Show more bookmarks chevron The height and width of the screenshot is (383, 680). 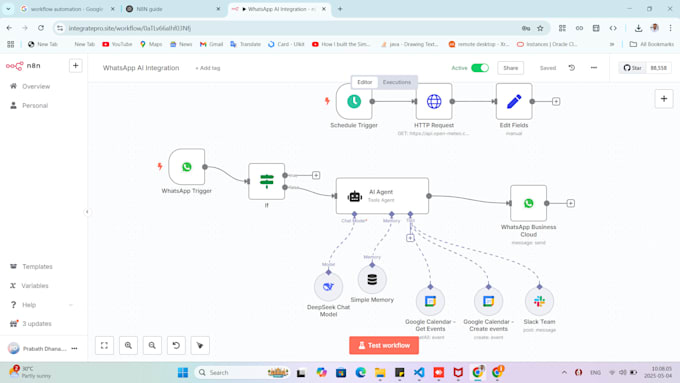[x=612, y=44]
